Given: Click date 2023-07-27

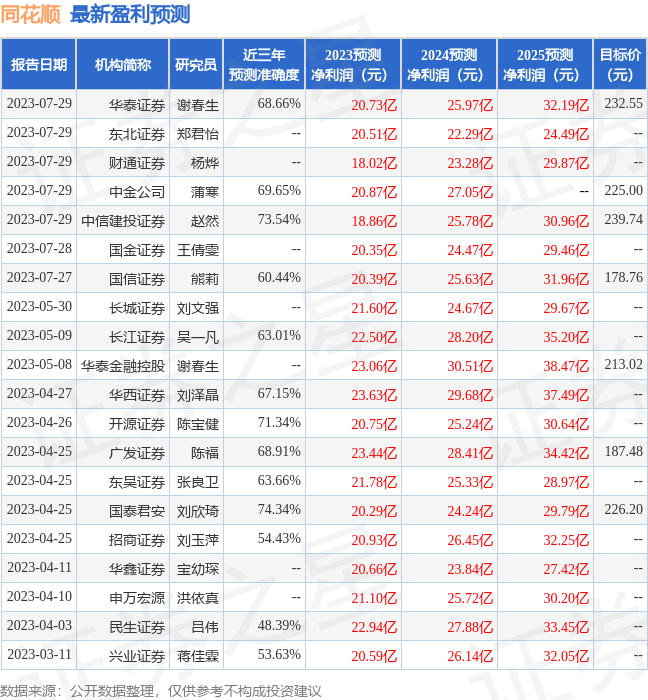Looking at the screenshot, I should click(39, 278).
